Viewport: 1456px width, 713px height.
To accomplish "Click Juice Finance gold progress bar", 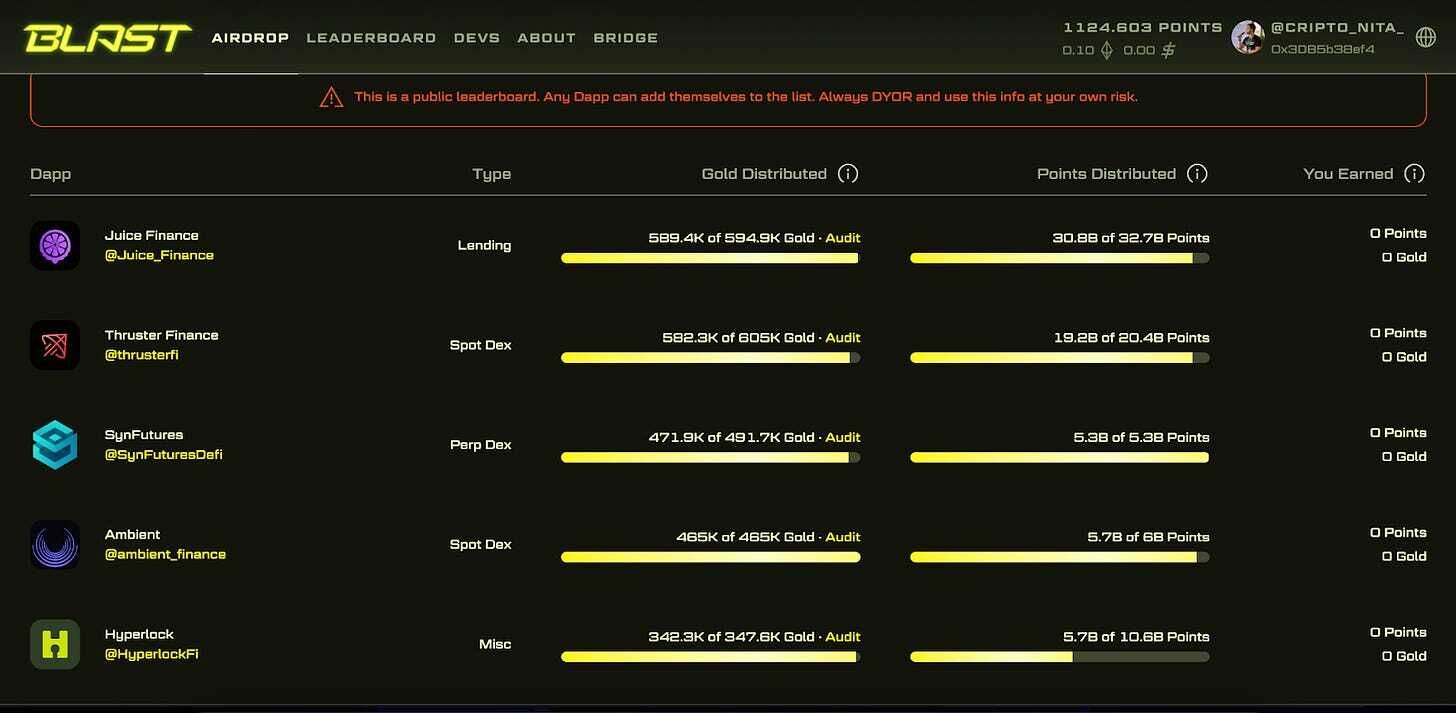I will 710,258.
